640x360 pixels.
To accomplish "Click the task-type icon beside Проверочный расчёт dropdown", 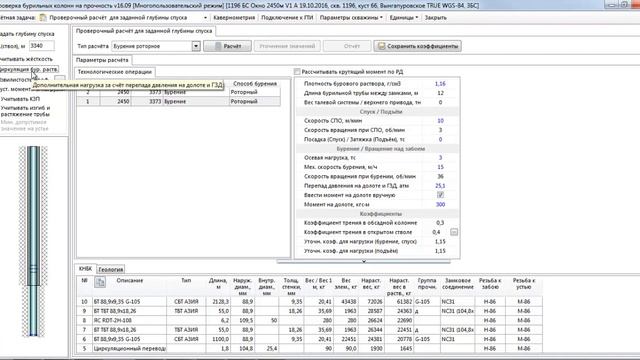I will (43, 18).
